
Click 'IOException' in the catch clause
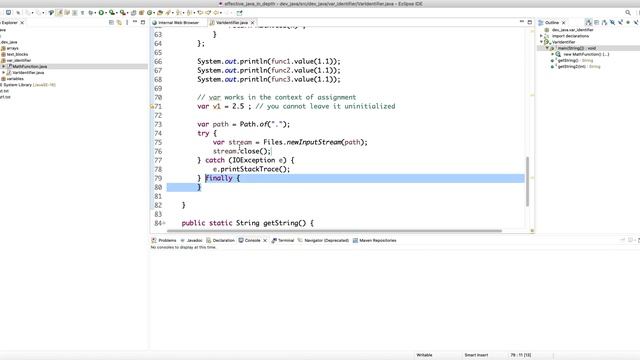tap(253, 160)
